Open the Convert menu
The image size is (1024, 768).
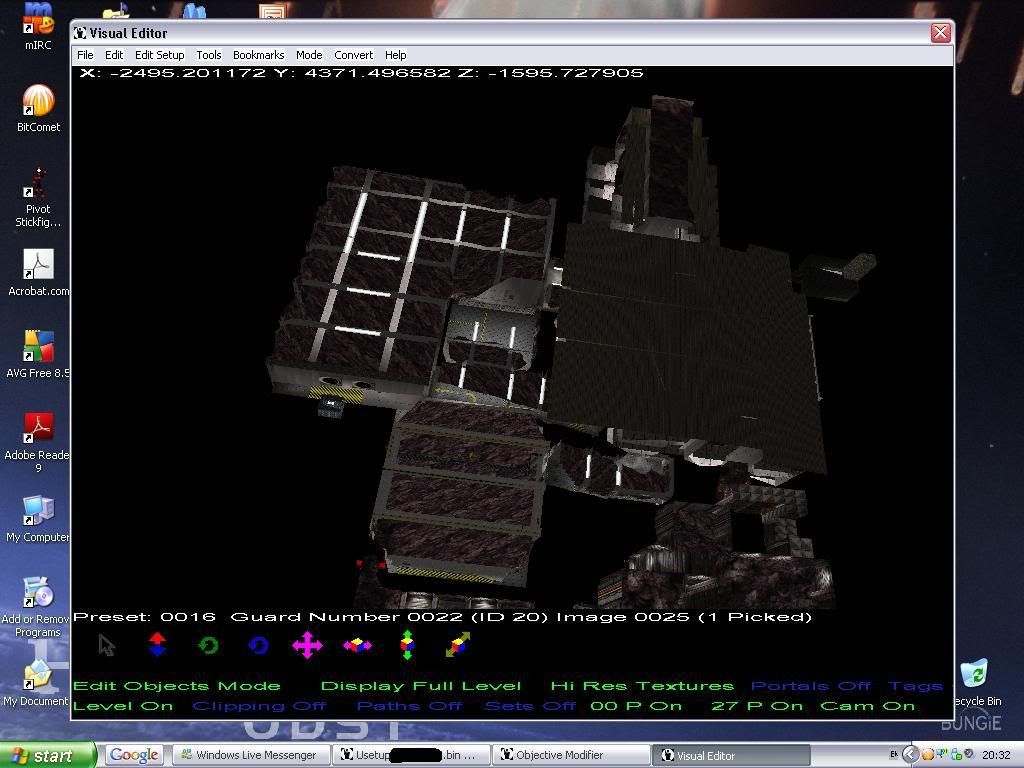[x=353, y=55]
